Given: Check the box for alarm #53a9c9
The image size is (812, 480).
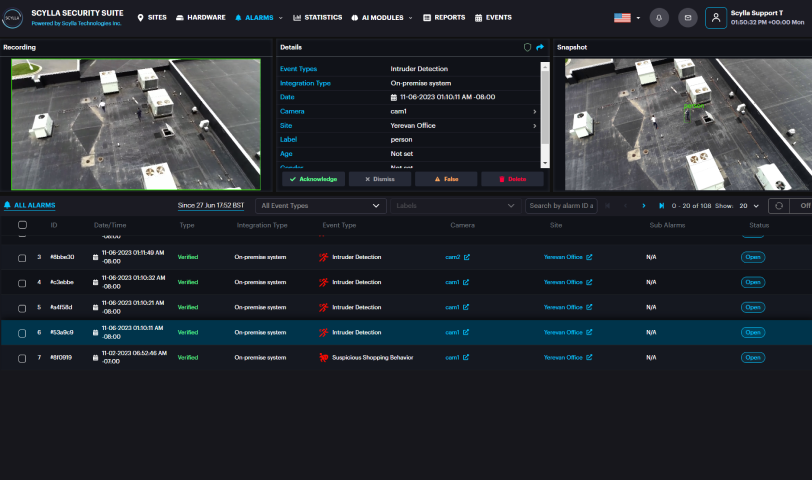Looking at the screenshot, I should (22, 333).
